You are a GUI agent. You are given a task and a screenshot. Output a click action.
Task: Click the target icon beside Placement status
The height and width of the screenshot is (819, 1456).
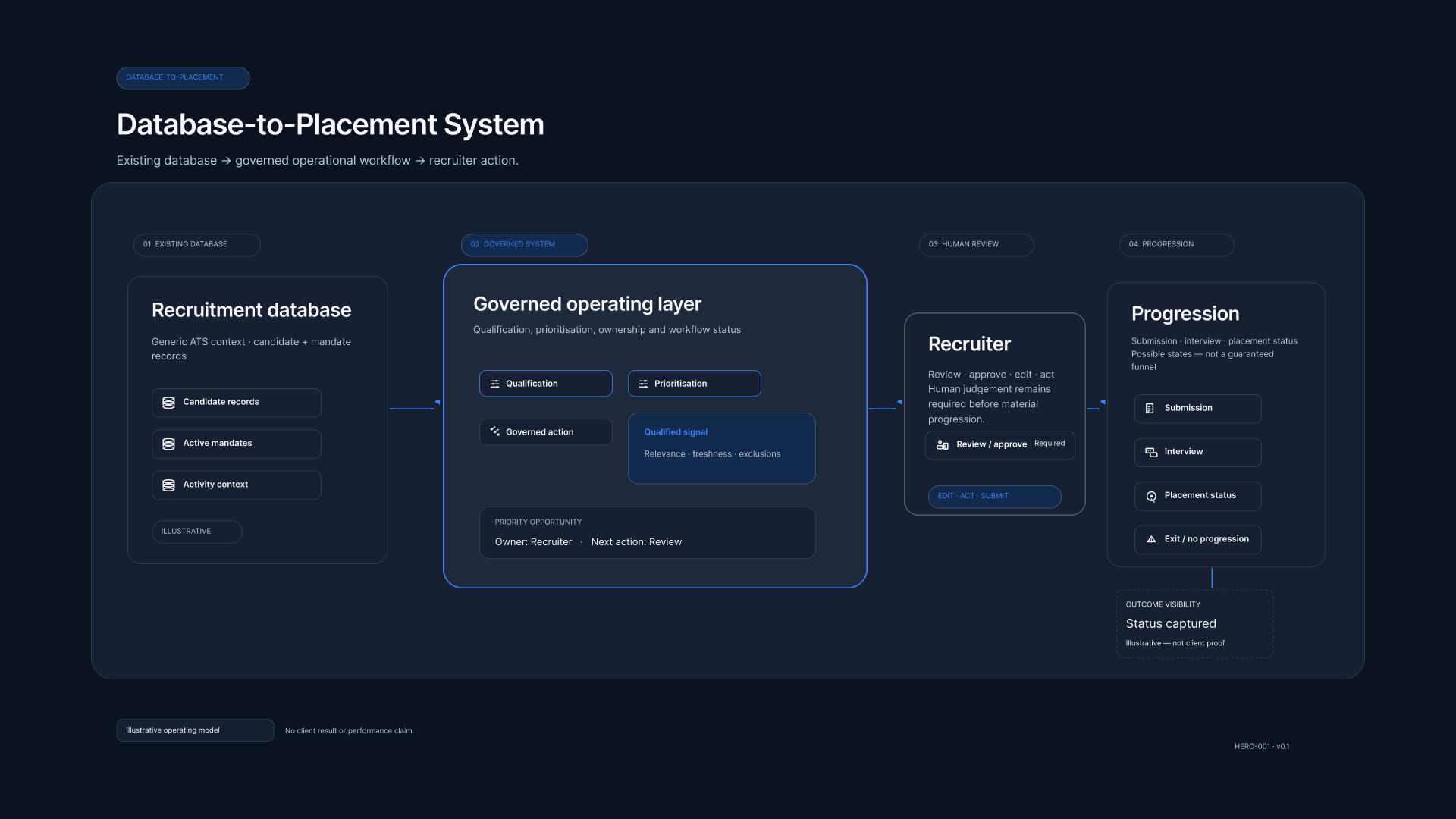1151,496
